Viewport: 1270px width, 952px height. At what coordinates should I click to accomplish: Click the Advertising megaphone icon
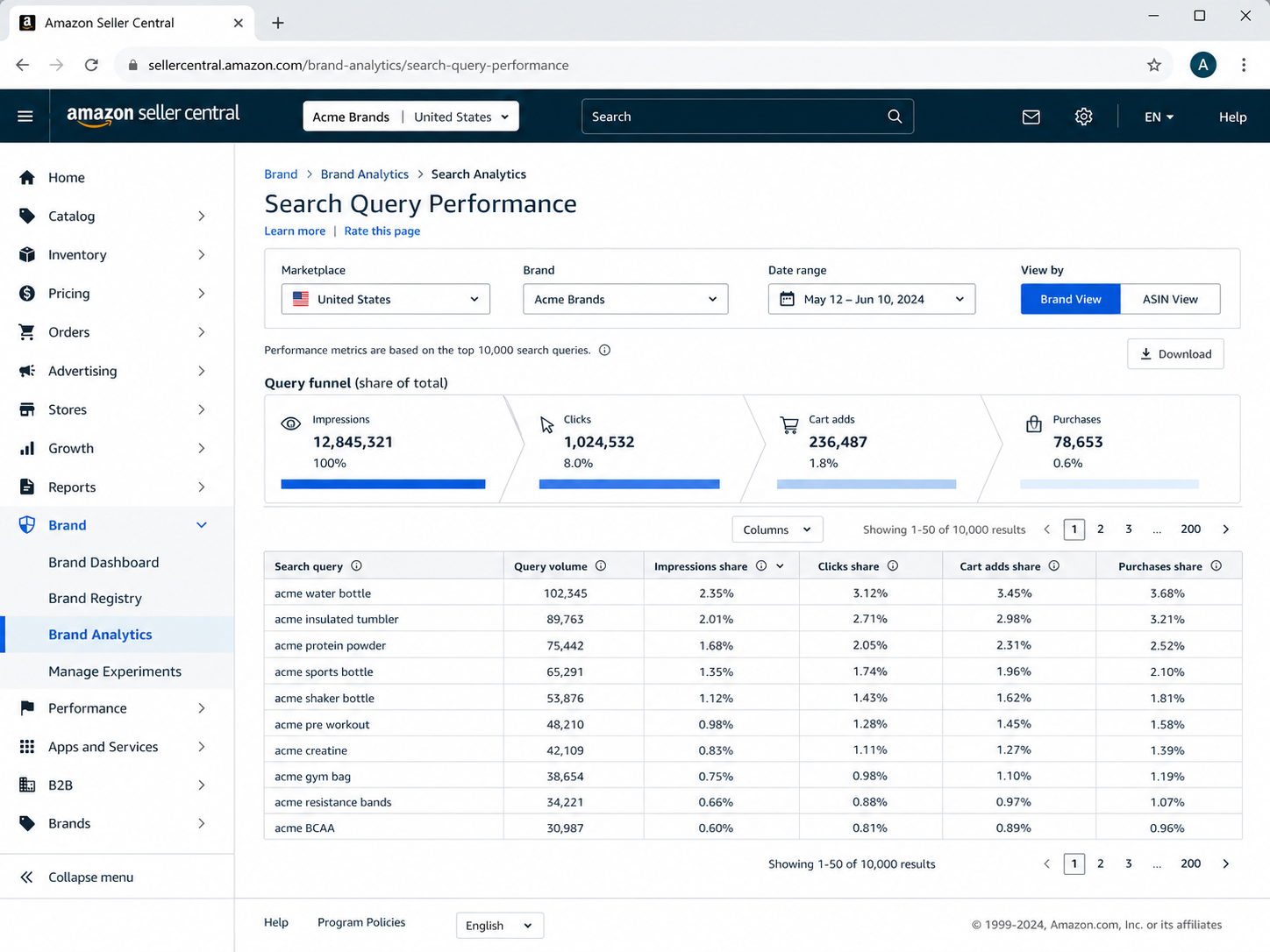pyautogui.click(x=27, y=371)
